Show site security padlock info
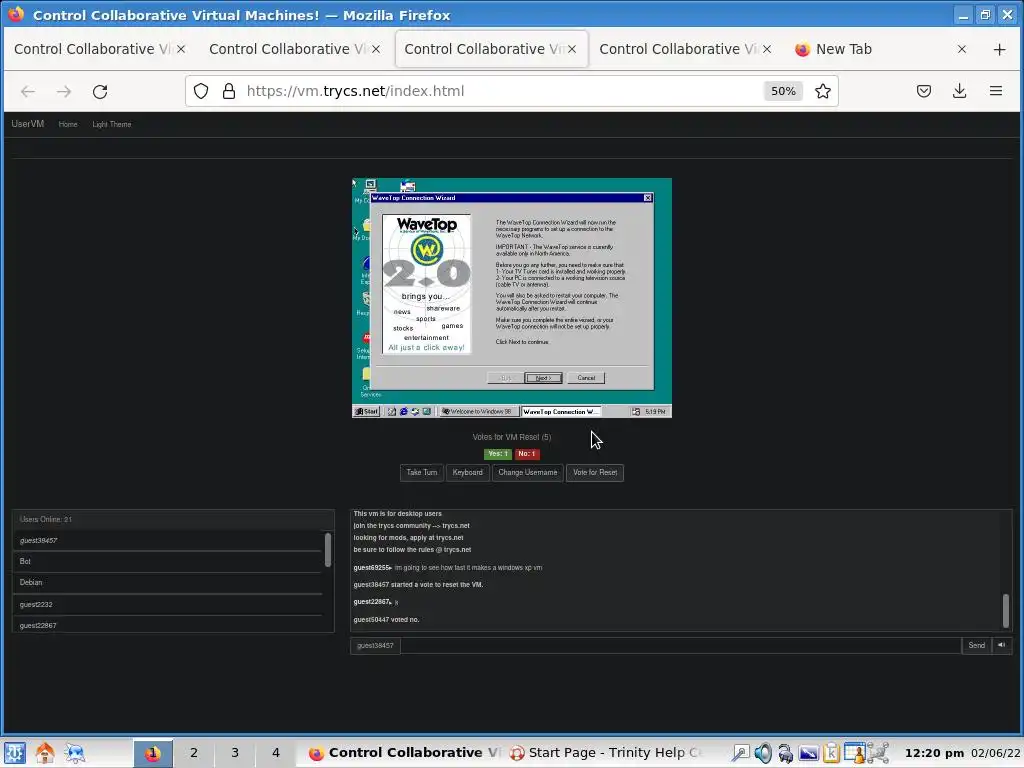Image resolution: width=1024 pixels, height=768 pixels. point(229,91)
